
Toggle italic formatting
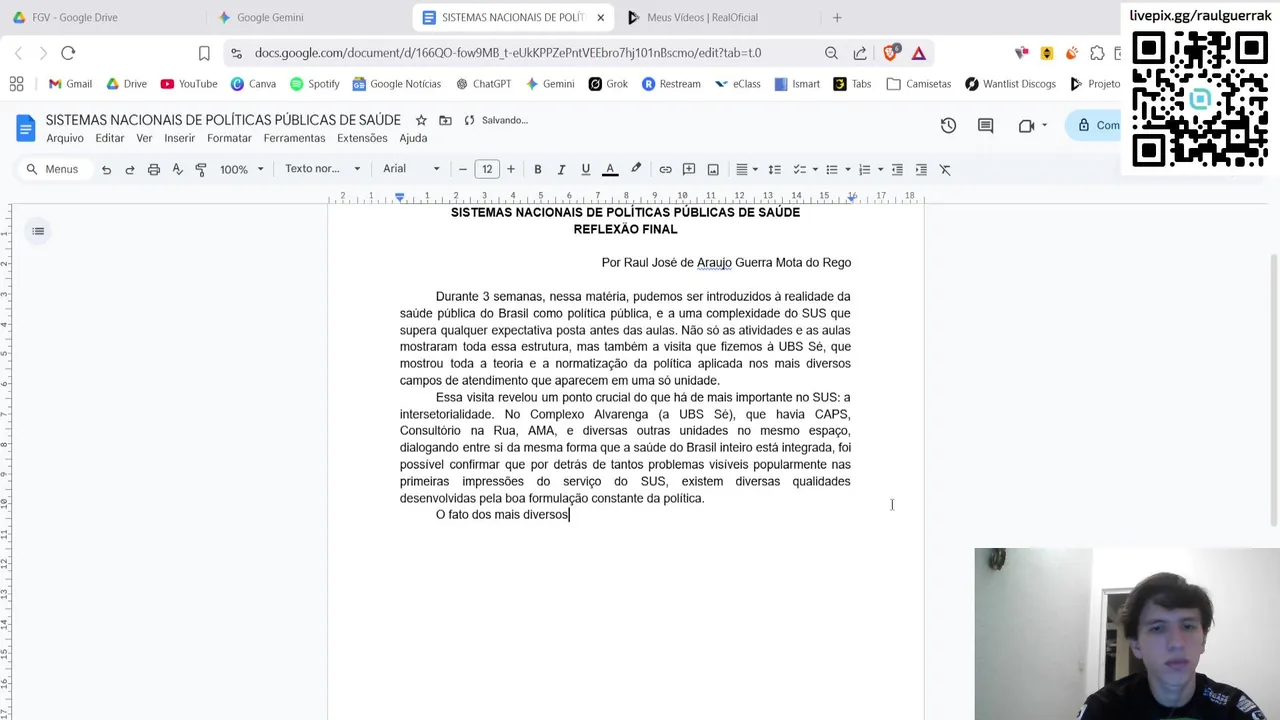[561, 170]
